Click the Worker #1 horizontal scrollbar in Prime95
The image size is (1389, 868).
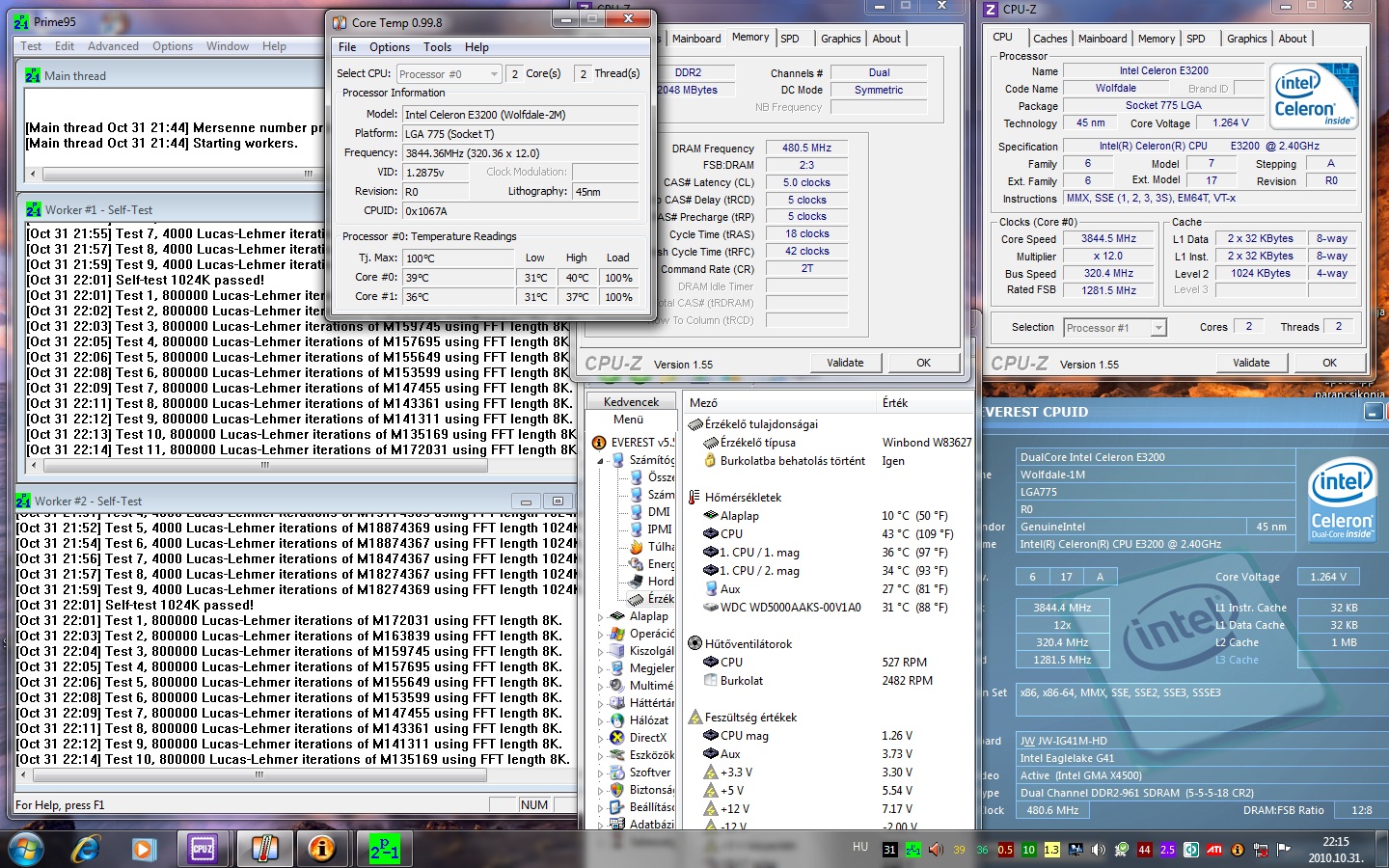click(299, 465)
